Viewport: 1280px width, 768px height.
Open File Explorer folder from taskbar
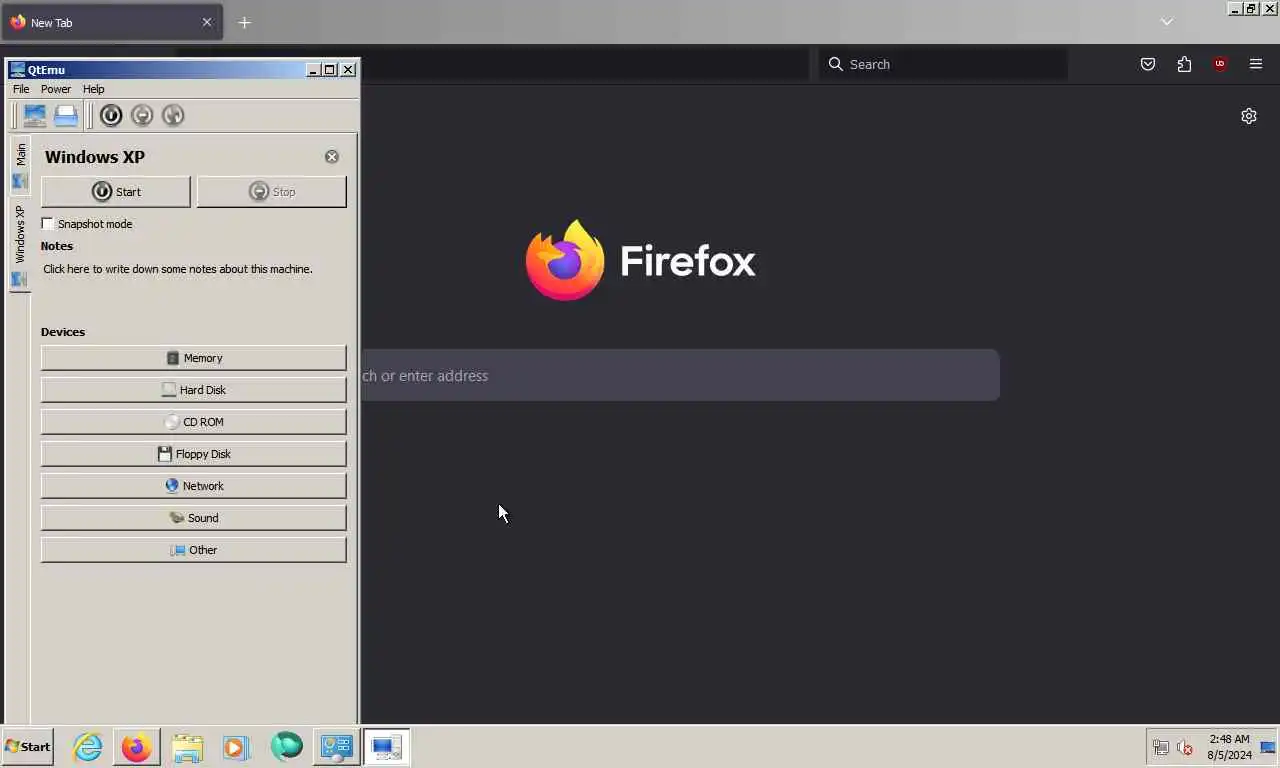tap(187, 747)
